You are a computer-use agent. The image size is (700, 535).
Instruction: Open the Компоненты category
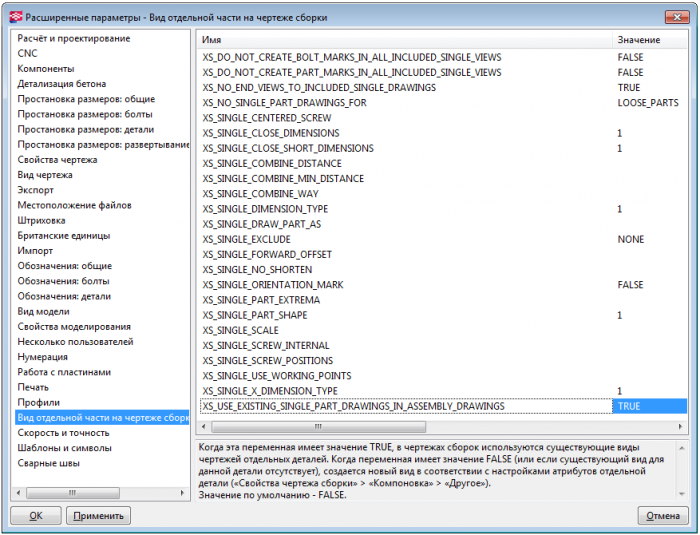(x=46, y=68)
